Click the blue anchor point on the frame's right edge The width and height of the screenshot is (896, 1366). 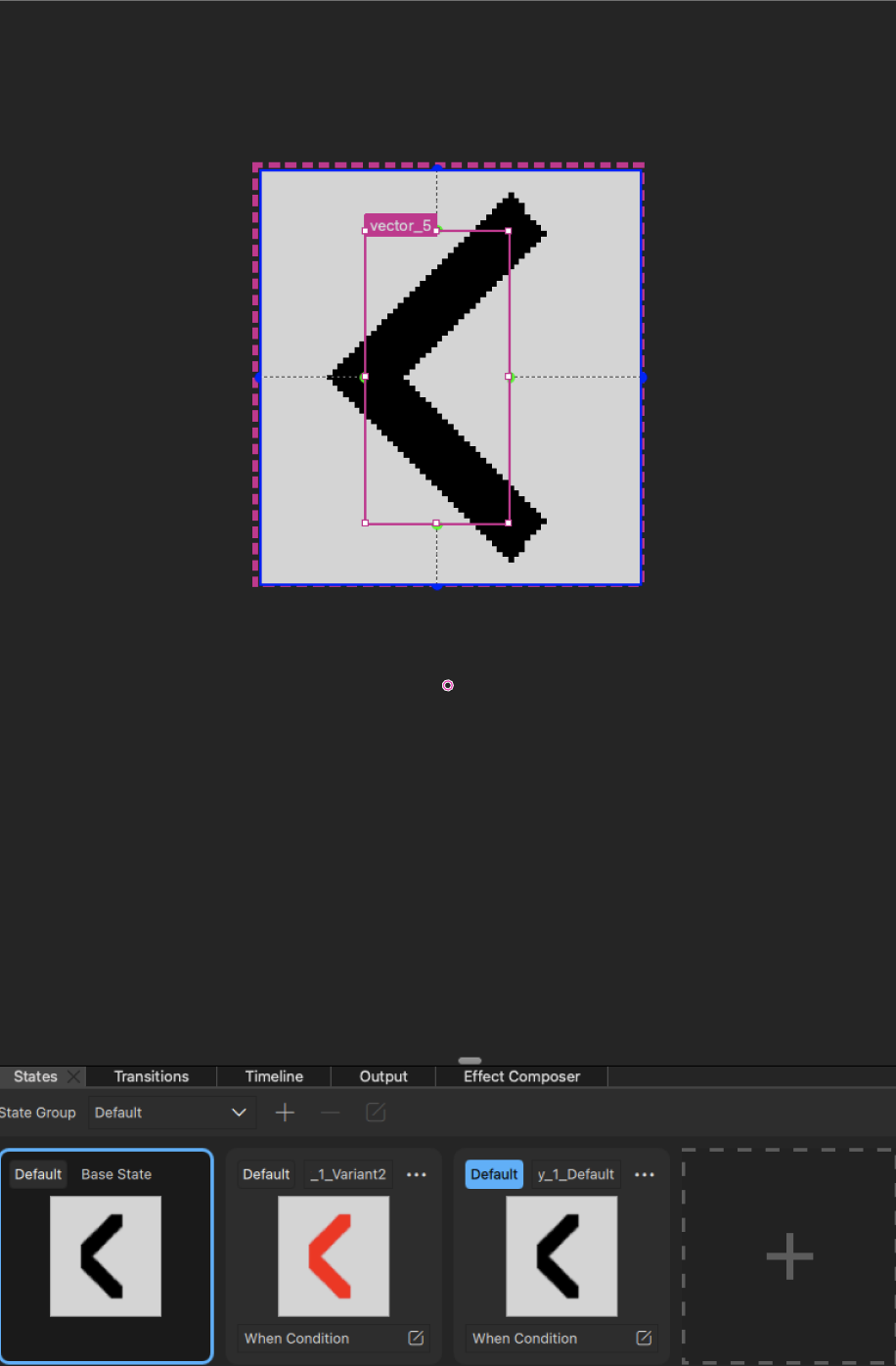643,377
